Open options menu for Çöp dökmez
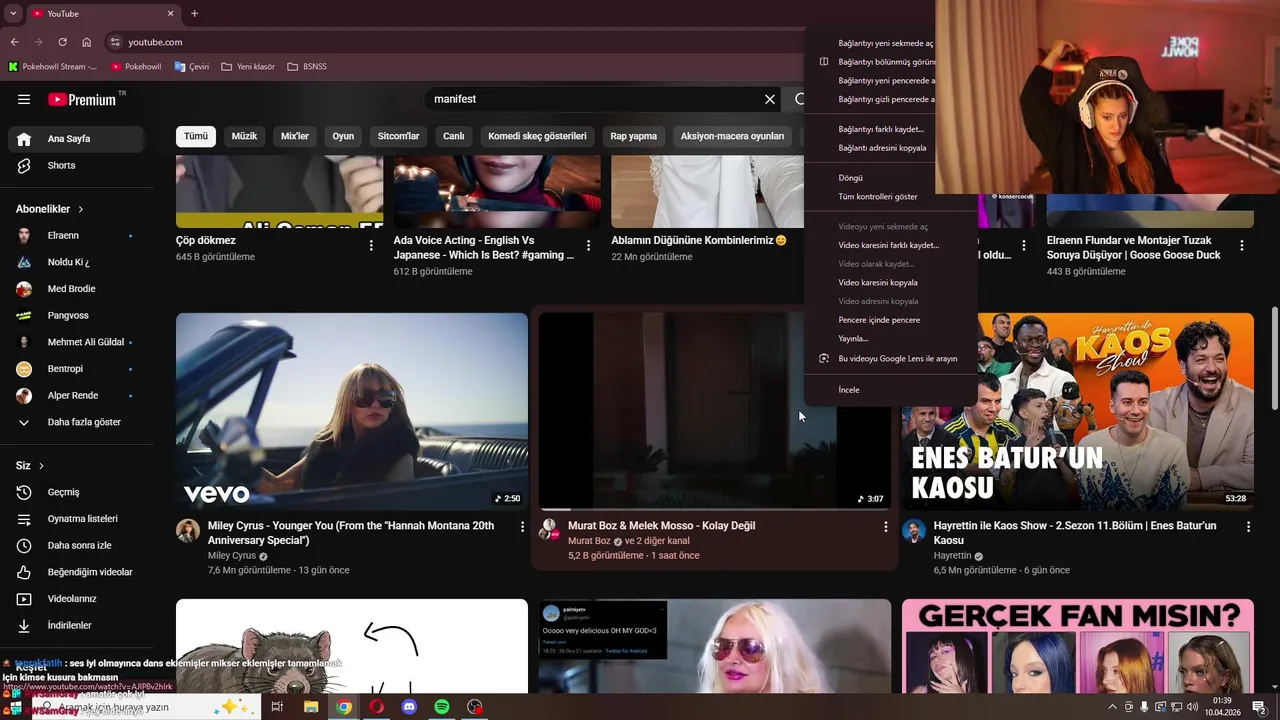This screenshot has width=1280, height=720. 371,245
